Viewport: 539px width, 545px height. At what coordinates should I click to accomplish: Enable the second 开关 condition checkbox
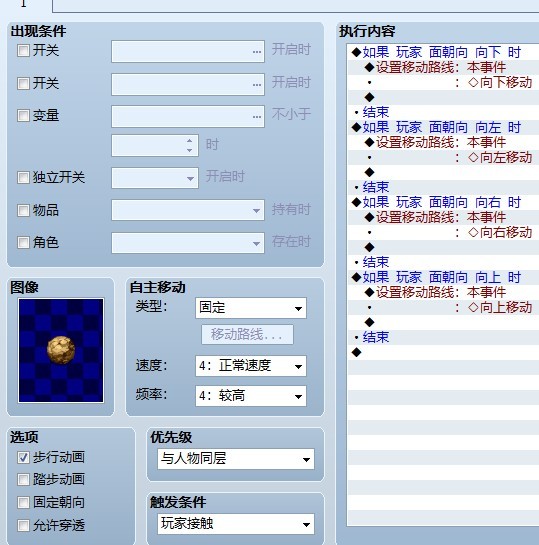pyautogui.click(x=23, y=83)
